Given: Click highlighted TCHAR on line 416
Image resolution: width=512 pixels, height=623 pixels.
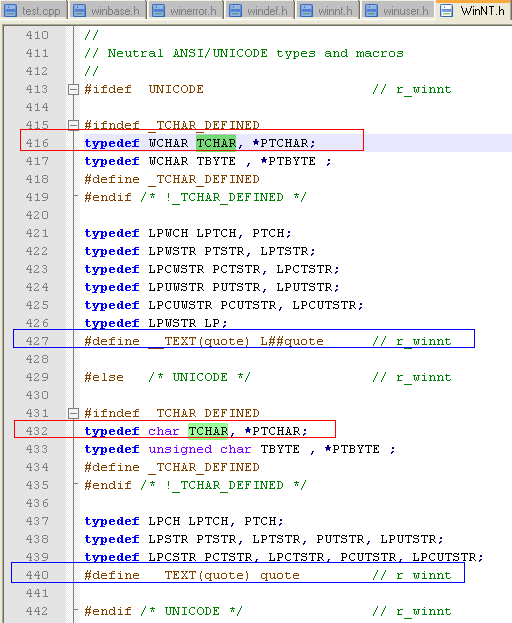Looking at the screenshot, I should (216, 143).
